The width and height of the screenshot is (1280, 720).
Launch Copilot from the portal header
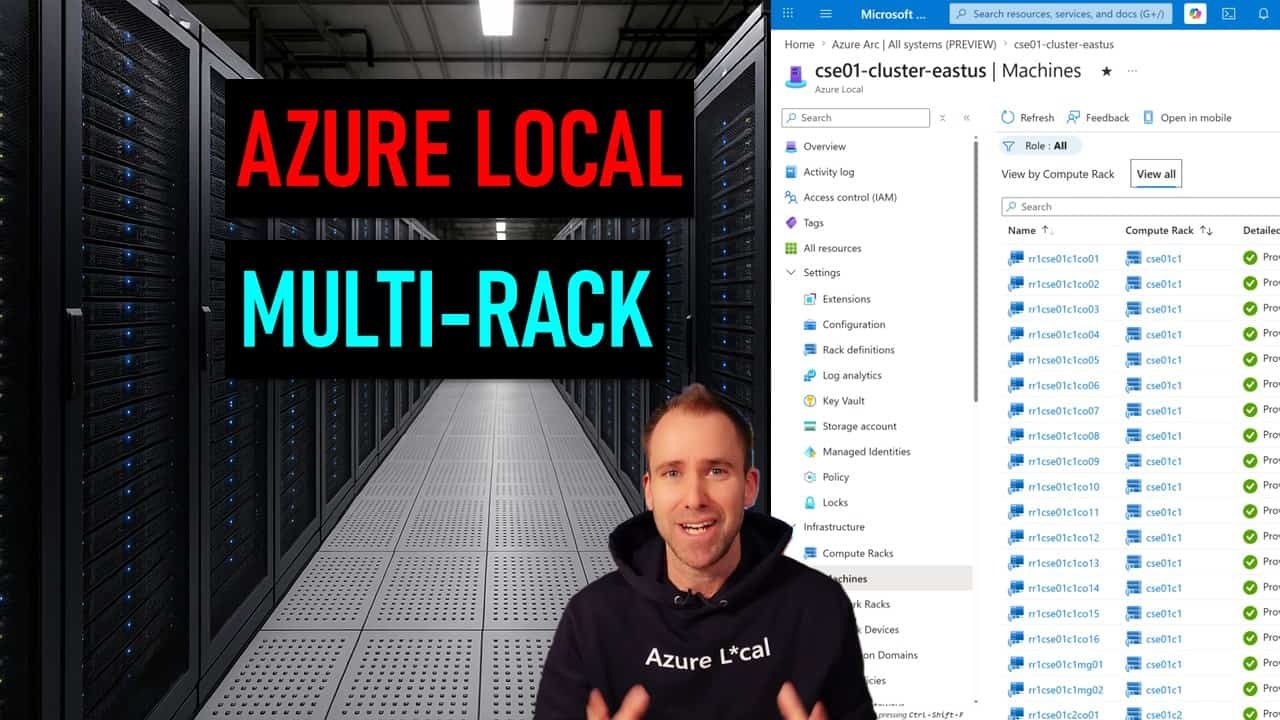tap(1194, 14)
